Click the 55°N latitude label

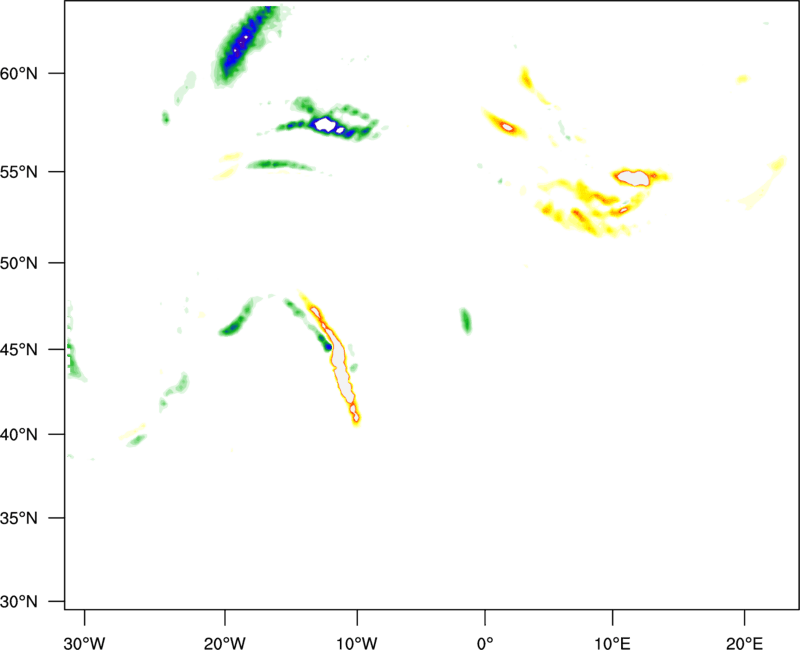pyautogui.click(x=36, y=171)
